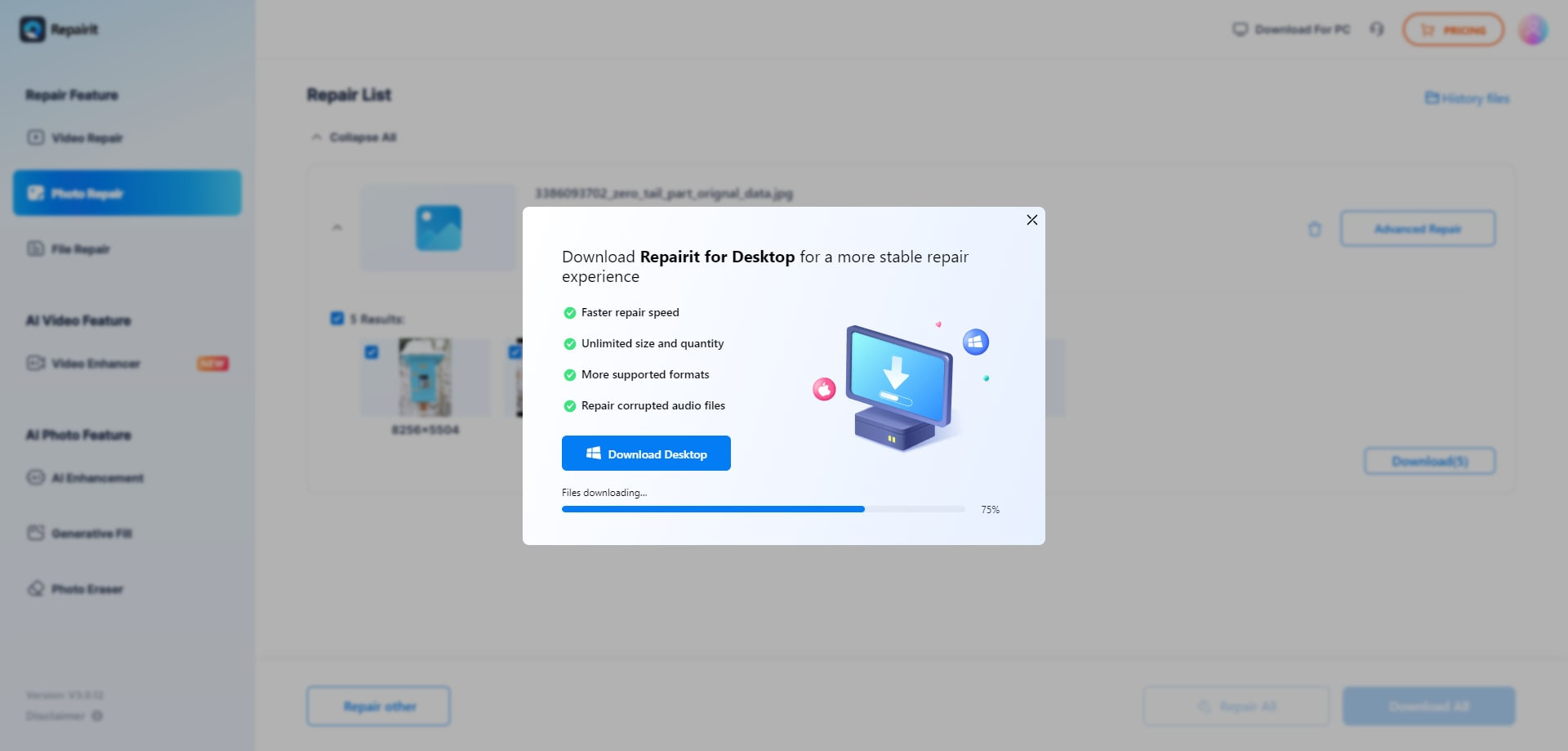Screen dimensions: 1568x751
Task: Toggle checkbox on 8256×5504 result thumbnail
Action: tap(371, 351)
